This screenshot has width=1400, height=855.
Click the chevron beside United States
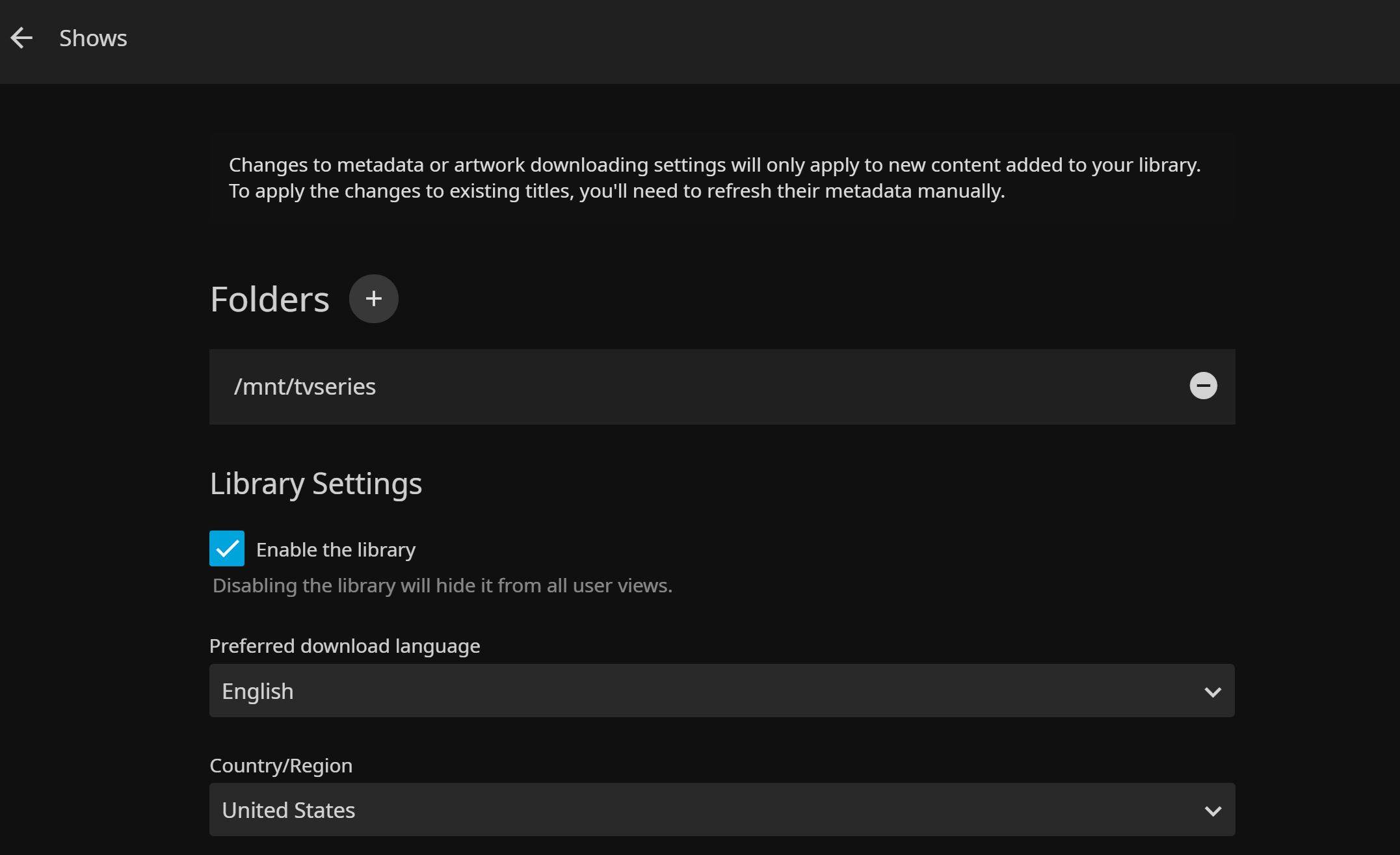(x=1212, y=811)
